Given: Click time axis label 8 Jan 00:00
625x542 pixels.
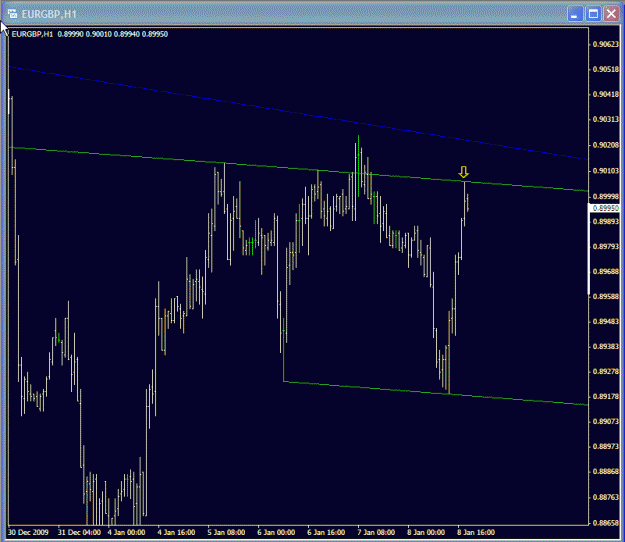Looking at the screenshot, I should pos(426,532).
